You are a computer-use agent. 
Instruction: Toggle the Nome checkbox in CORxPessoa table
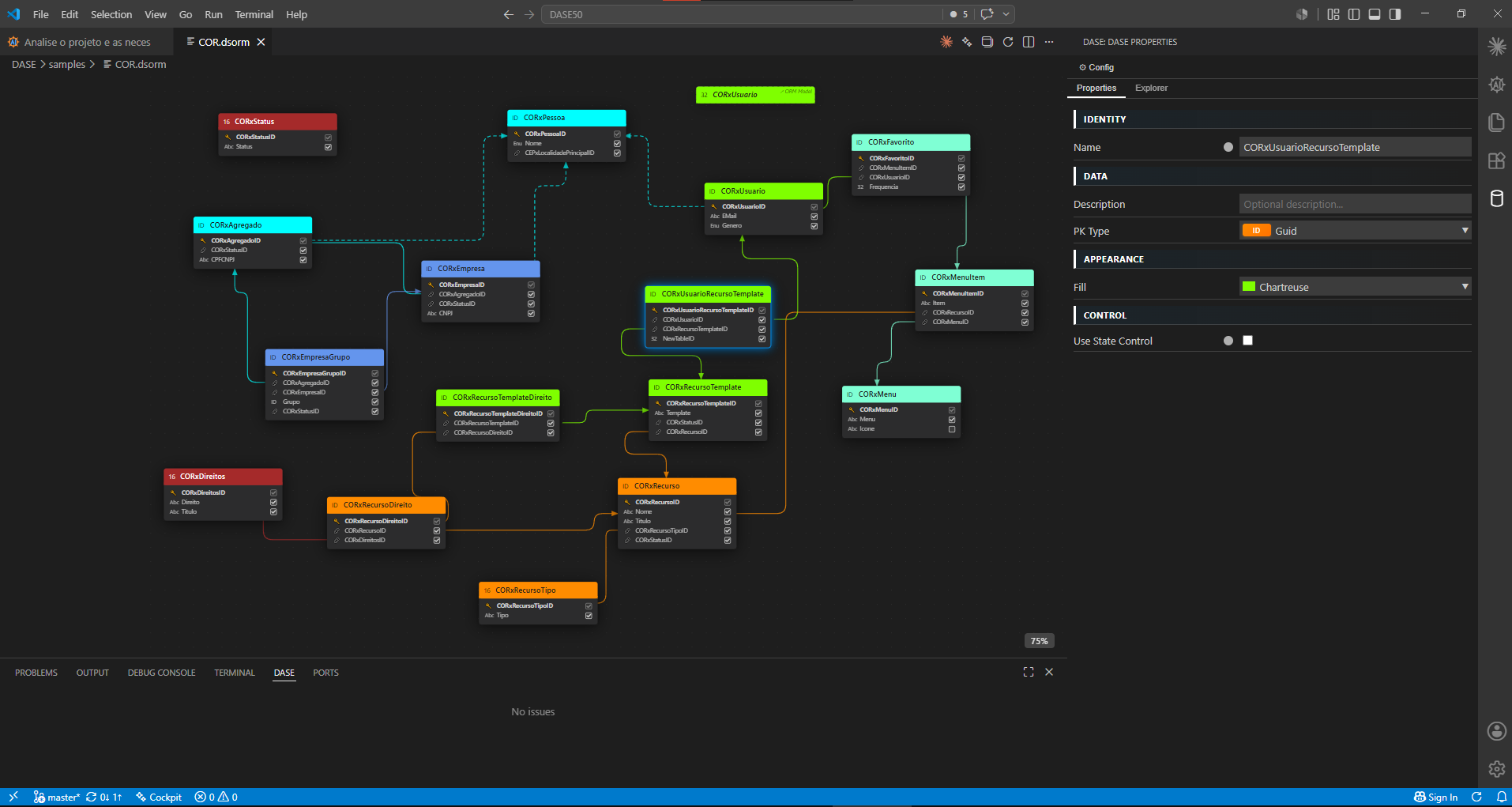[617, 144]
